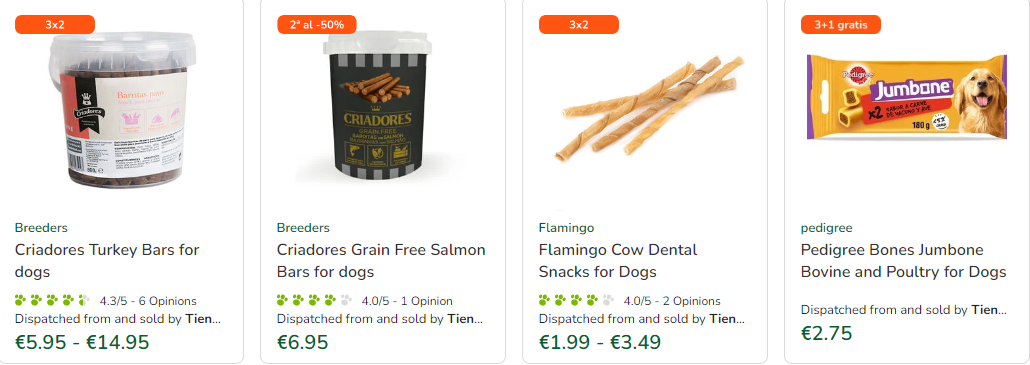Open 'Criadores Grain Free Salmon Bars' title
1030x365 pixels.
(x=381, y=261)
